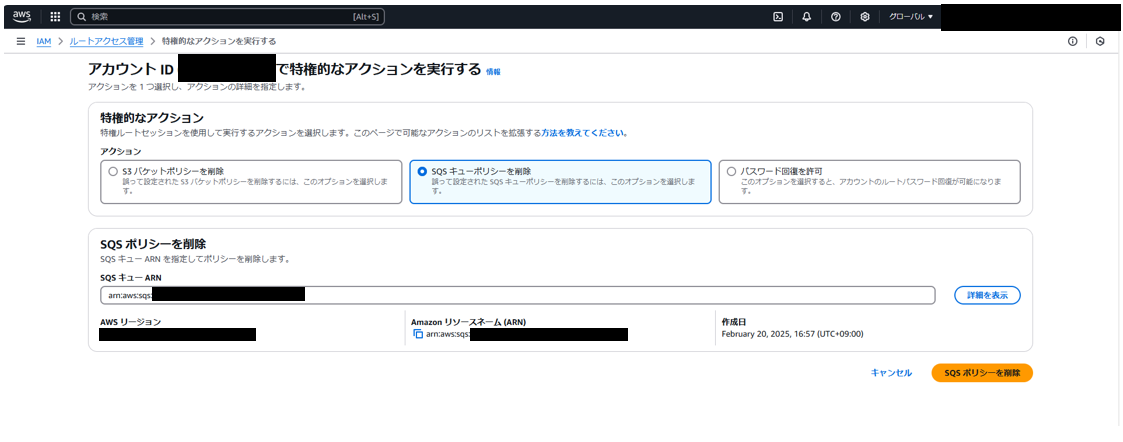The height and width of the screenshot is (442, 1123).
Task: Open the help question mark icon
Action: click(836, 16)
